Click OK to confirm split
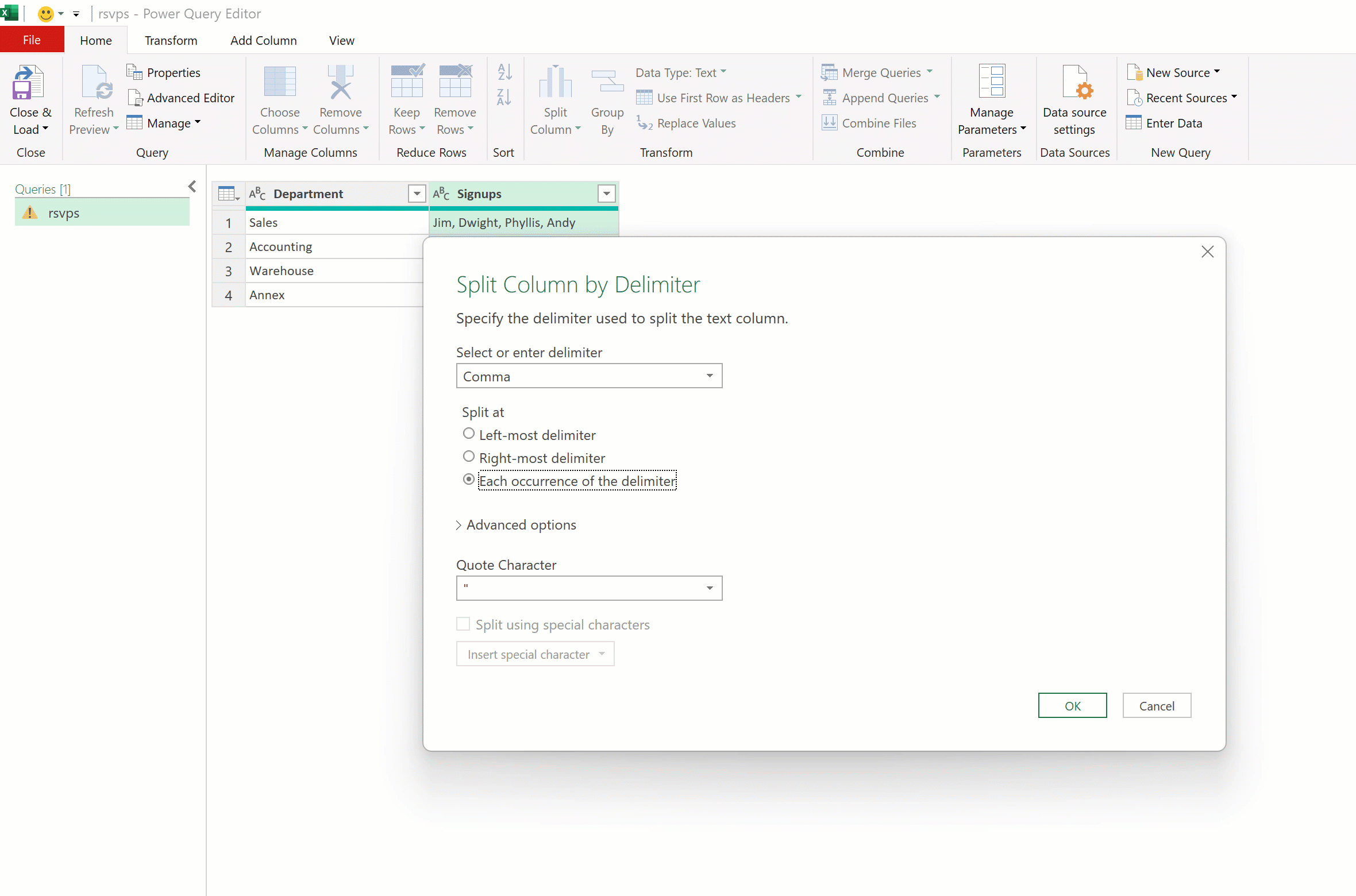The width and height of the screenshot is (1356, 896). tap(1072, 705)
